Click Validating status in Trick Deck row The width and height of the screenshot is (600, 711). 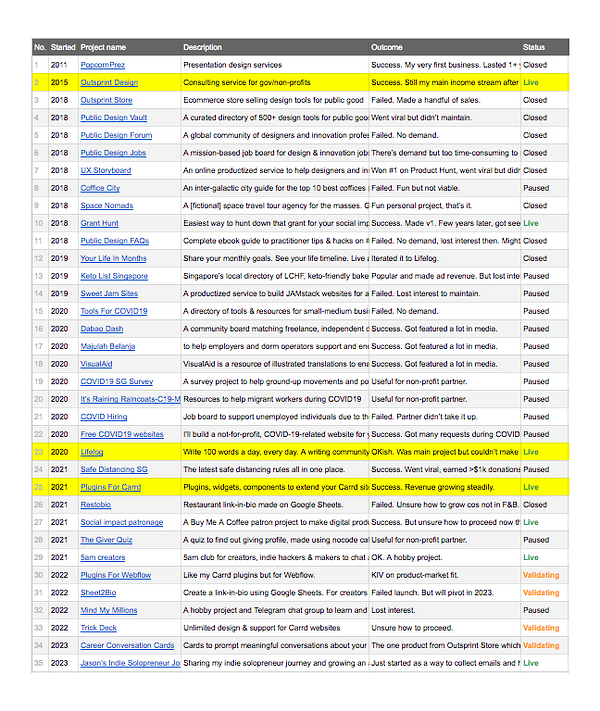click(x=541, y=628)
